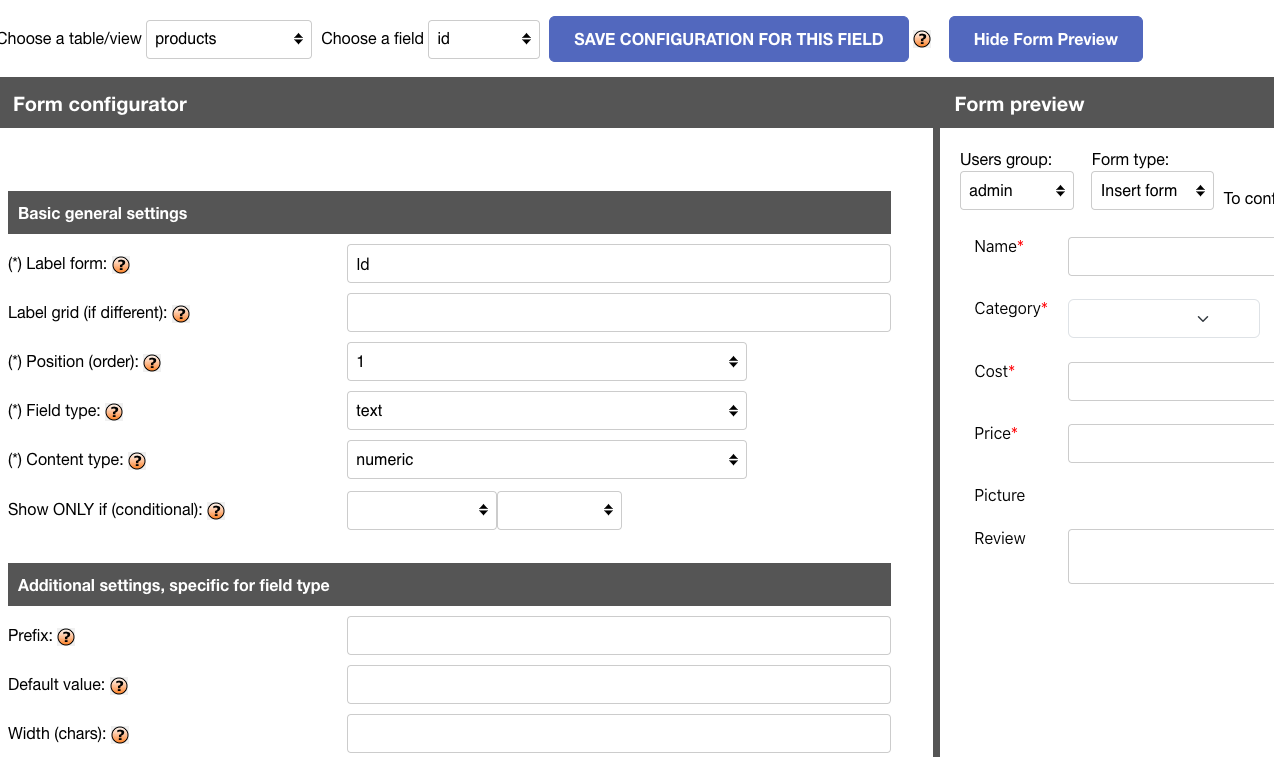Viewport: 1274px width, 757px height.
Task: Hide the form preview panel
Action: (x=1046, y=39)
